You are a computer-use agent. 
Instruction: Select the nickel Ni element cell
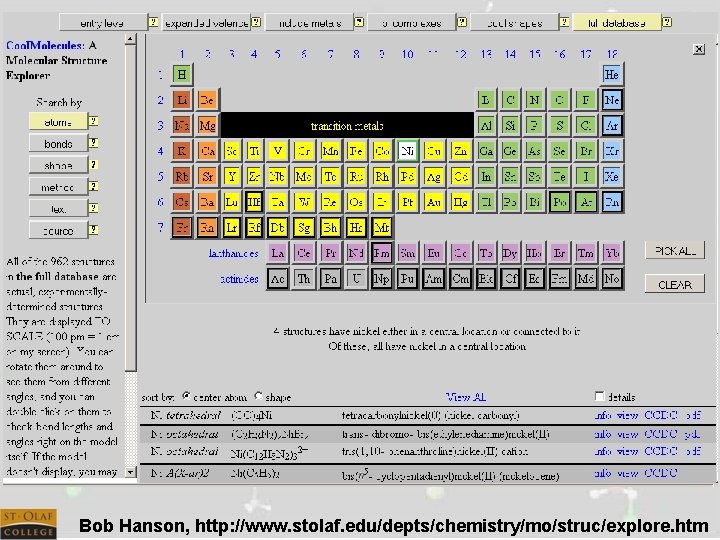point(407,151)
